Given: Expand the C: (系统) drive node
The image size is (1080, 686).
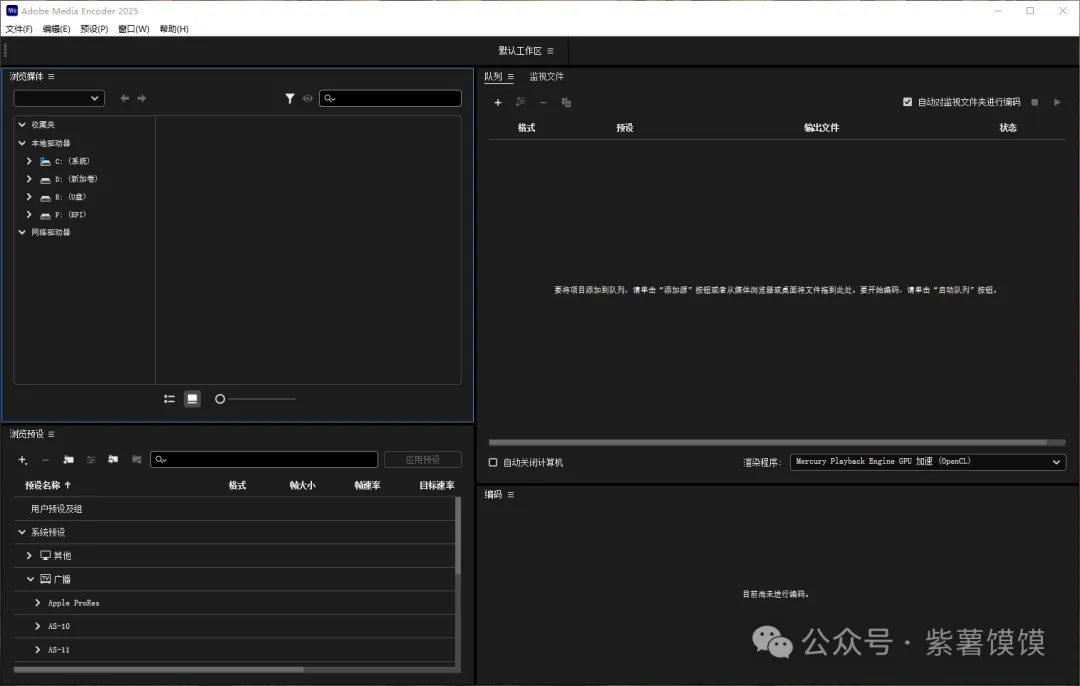Looking at the screenshot, I should [x=30, y=161].
